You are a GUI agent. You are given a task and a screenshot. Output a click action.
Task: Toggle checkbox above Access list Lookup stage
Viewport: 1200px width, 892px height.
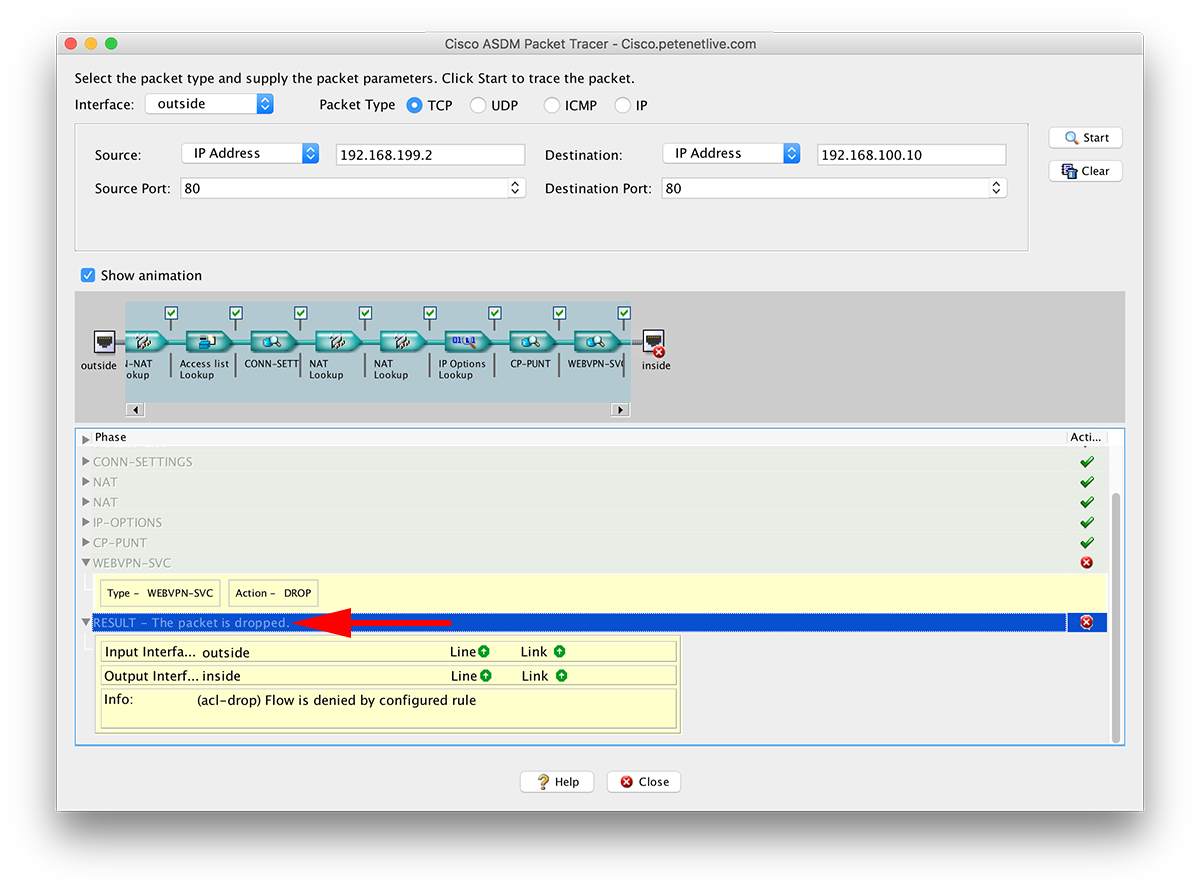coord(236,313)
